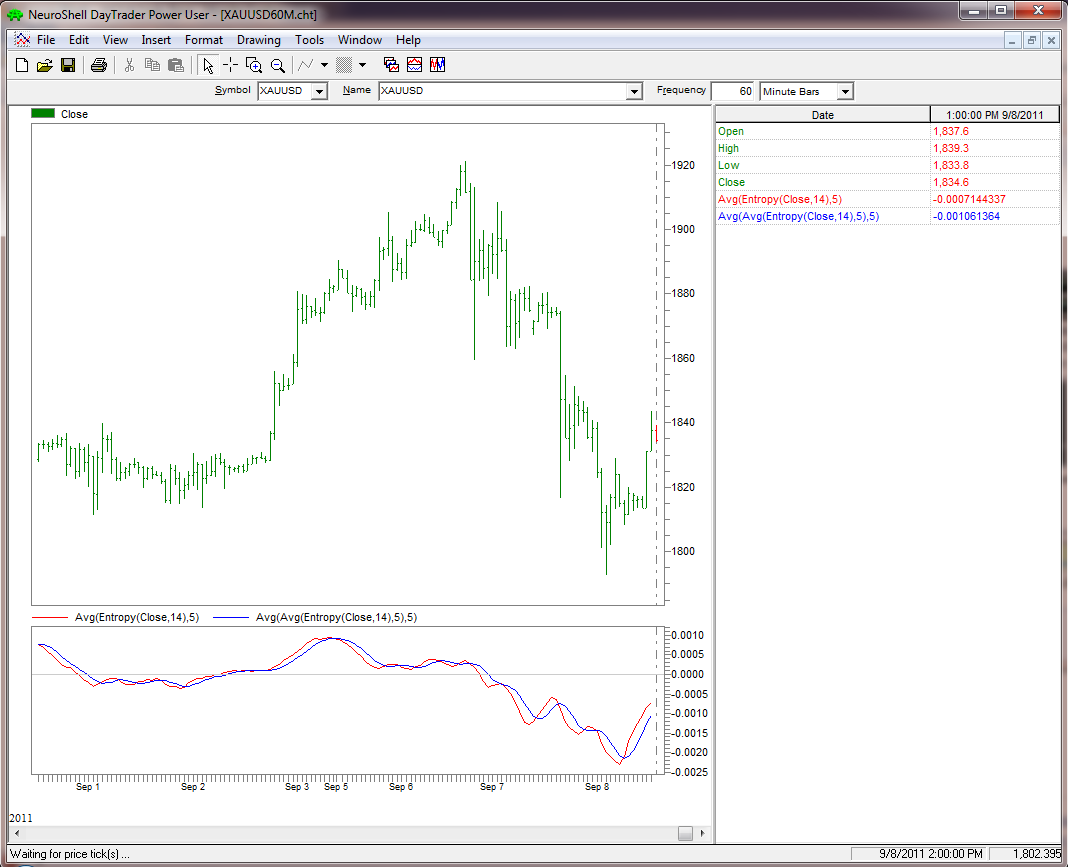
Task: Close the inner chart document window
Action: [x=1051, y=41]
